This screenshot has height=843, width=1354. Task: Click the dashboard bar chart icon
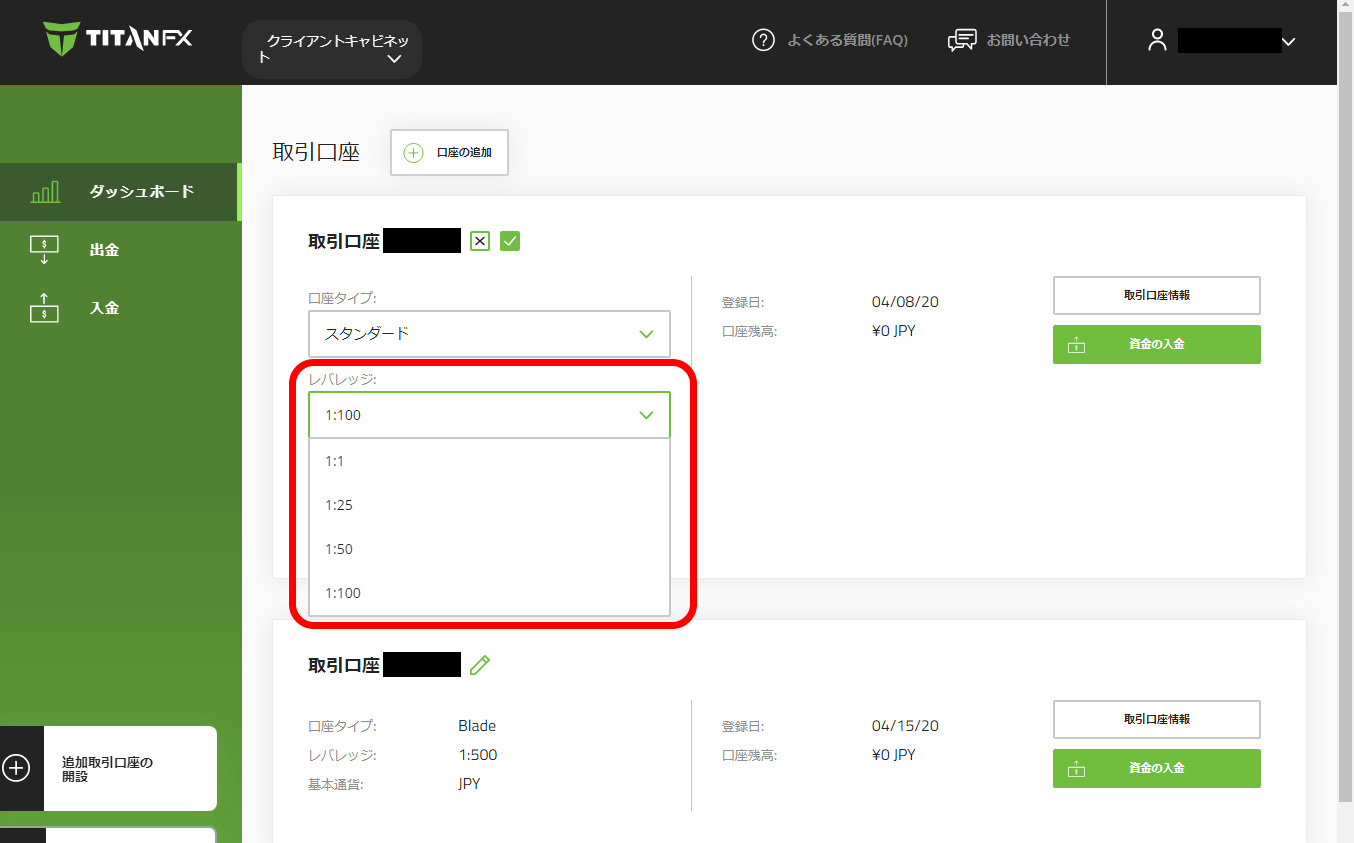45,192
